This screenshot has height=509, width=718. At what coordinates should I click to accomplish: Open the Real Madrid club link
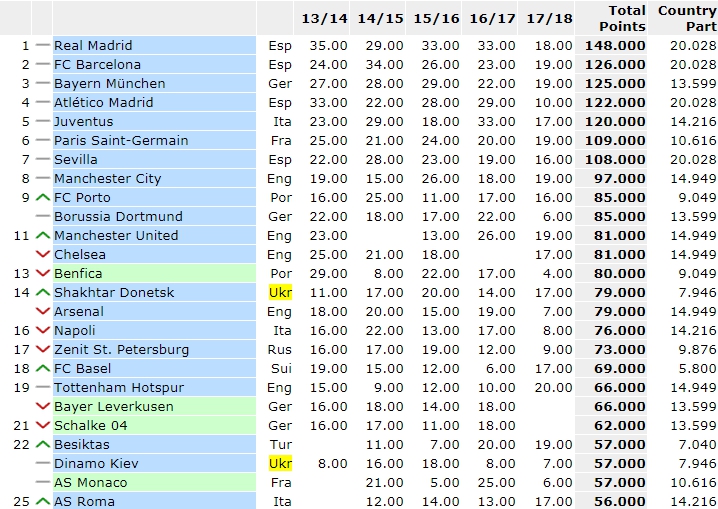click(93, 46)
